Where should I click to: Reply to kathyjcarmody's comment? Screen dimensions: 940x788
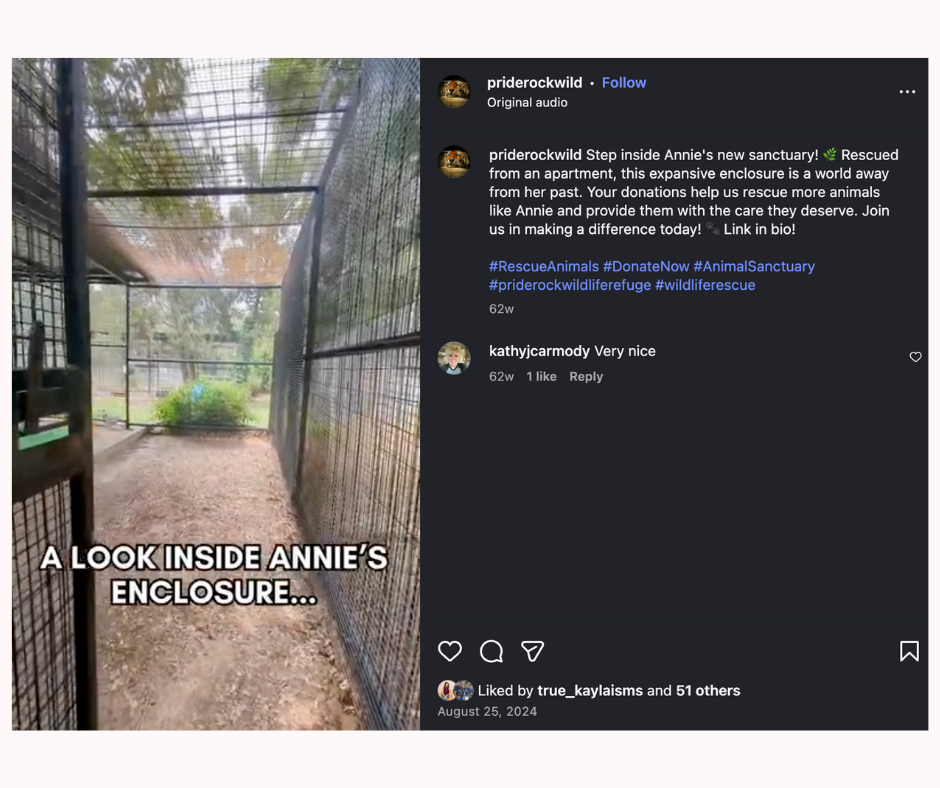click(586, 377)
